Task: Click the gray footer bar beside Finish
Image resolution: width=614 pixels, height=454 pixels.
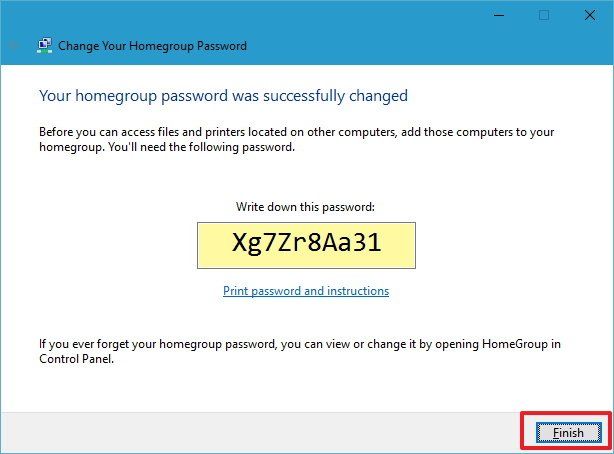Action: click(260, 432)
